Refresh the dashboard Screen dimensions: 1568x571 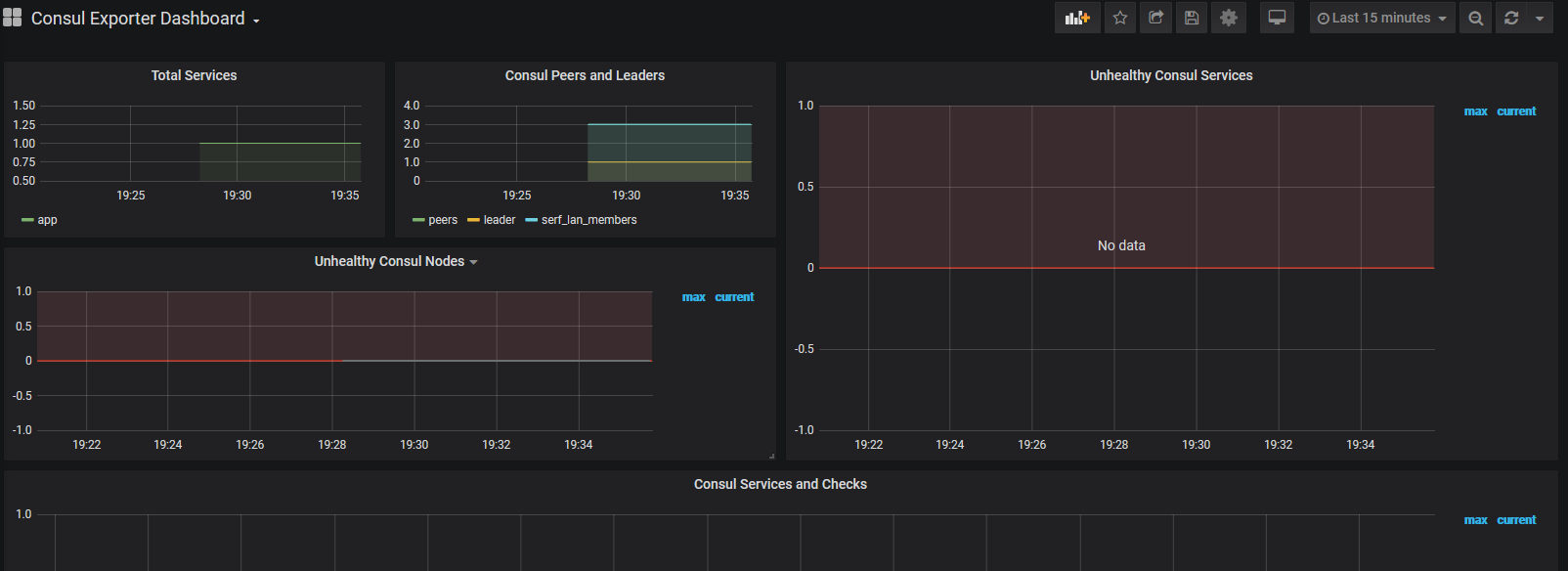(x=1511, y=18)
